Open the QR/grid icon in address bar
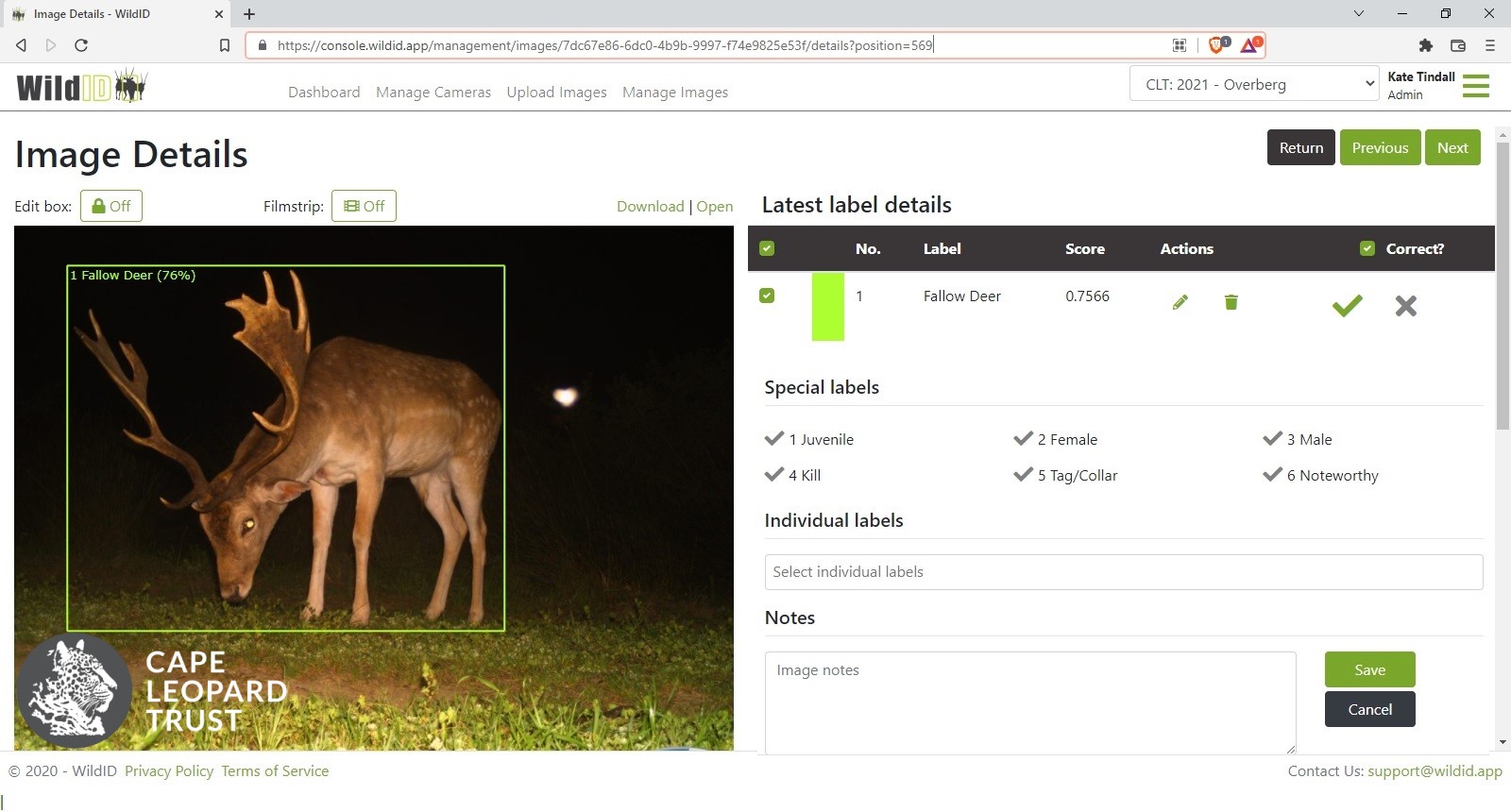1511x812 pixels. pyautogui.click(x=1180, y=44)
